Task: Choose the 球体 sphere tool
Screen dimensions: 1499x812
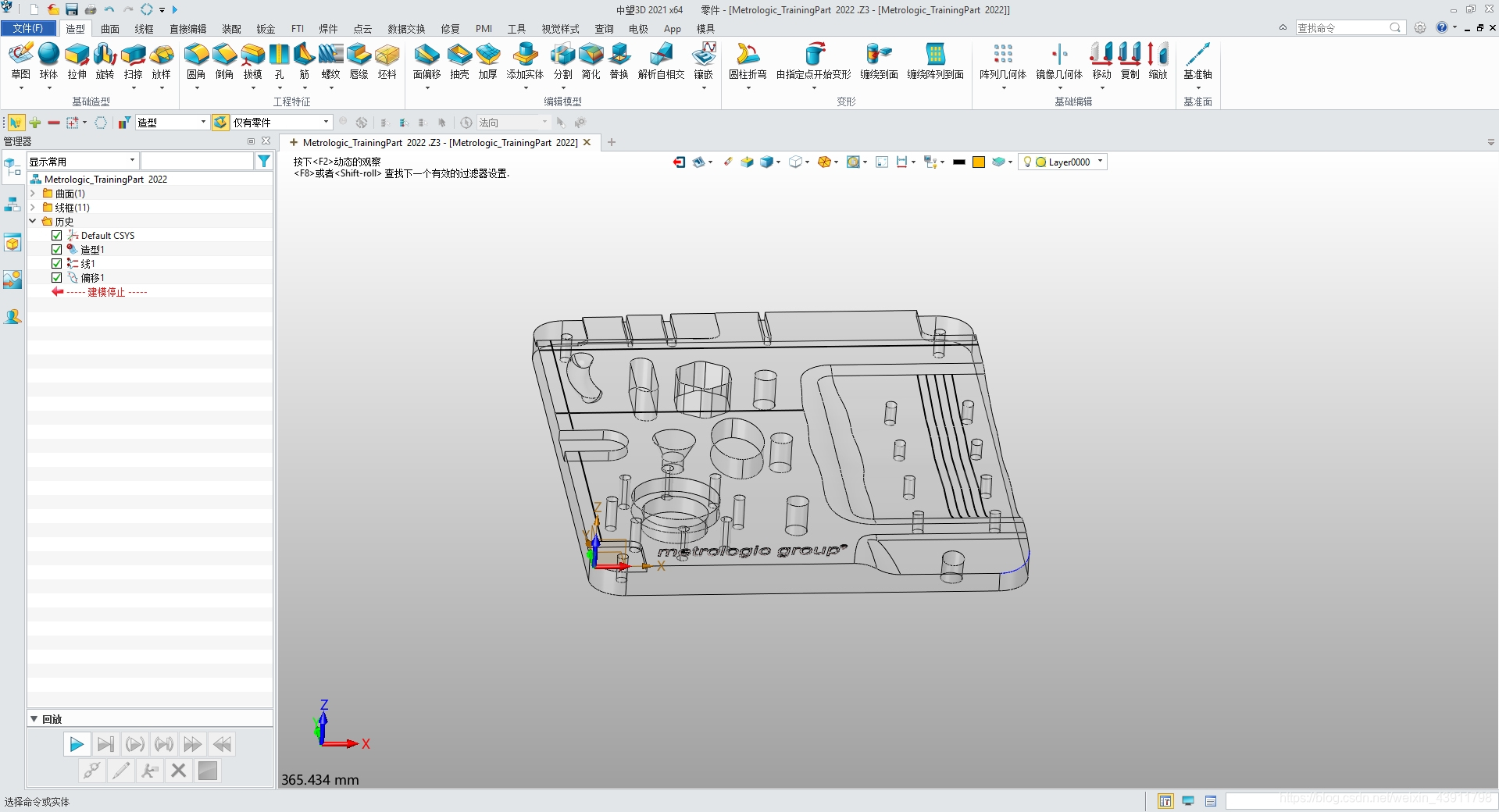Action: tap(48, 61)
